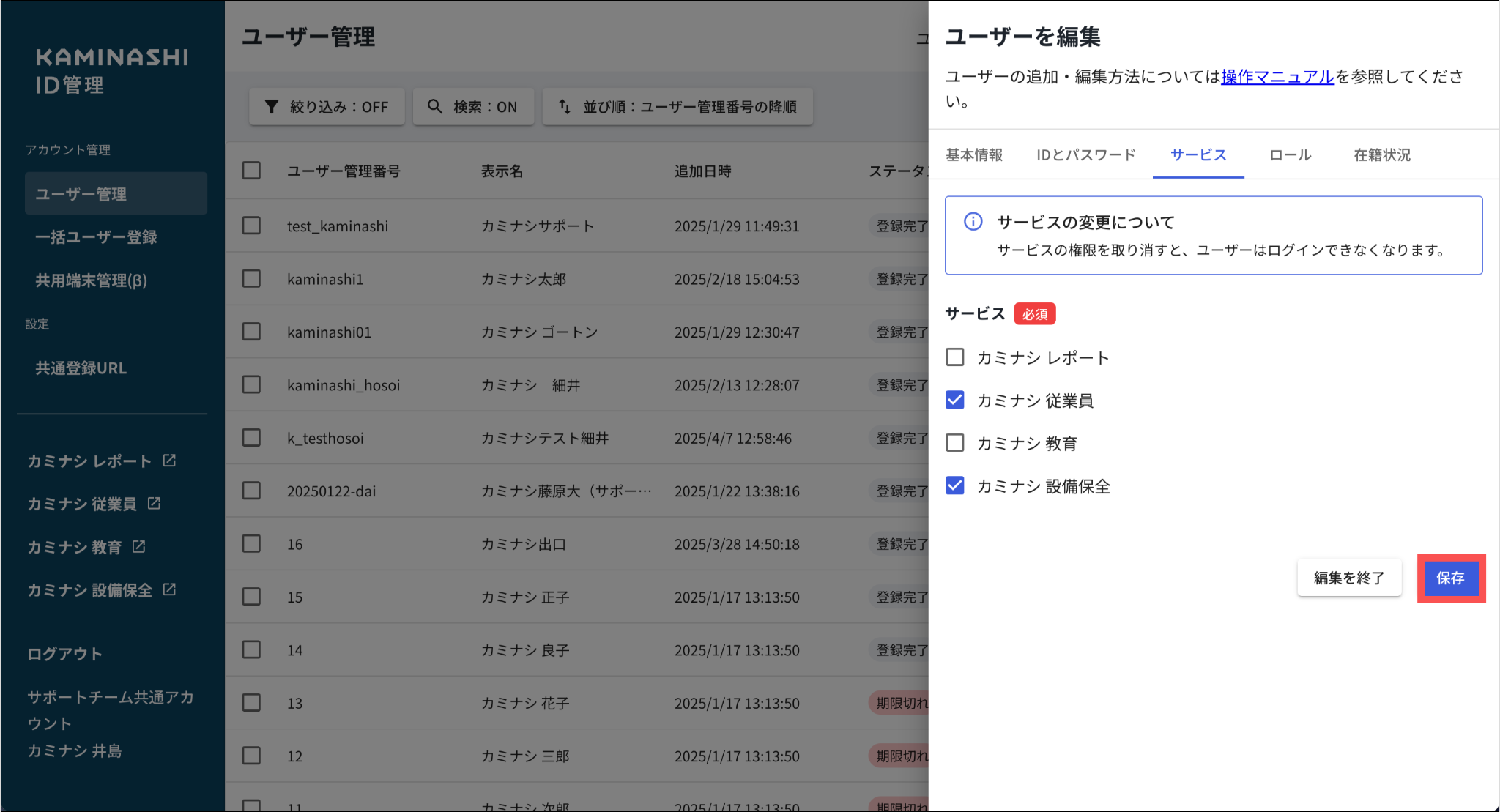The height and width of the screenshot is (812, 1500).
Task: Click the kaminashi_hosoi user ID cell
Action: [344, 384]
